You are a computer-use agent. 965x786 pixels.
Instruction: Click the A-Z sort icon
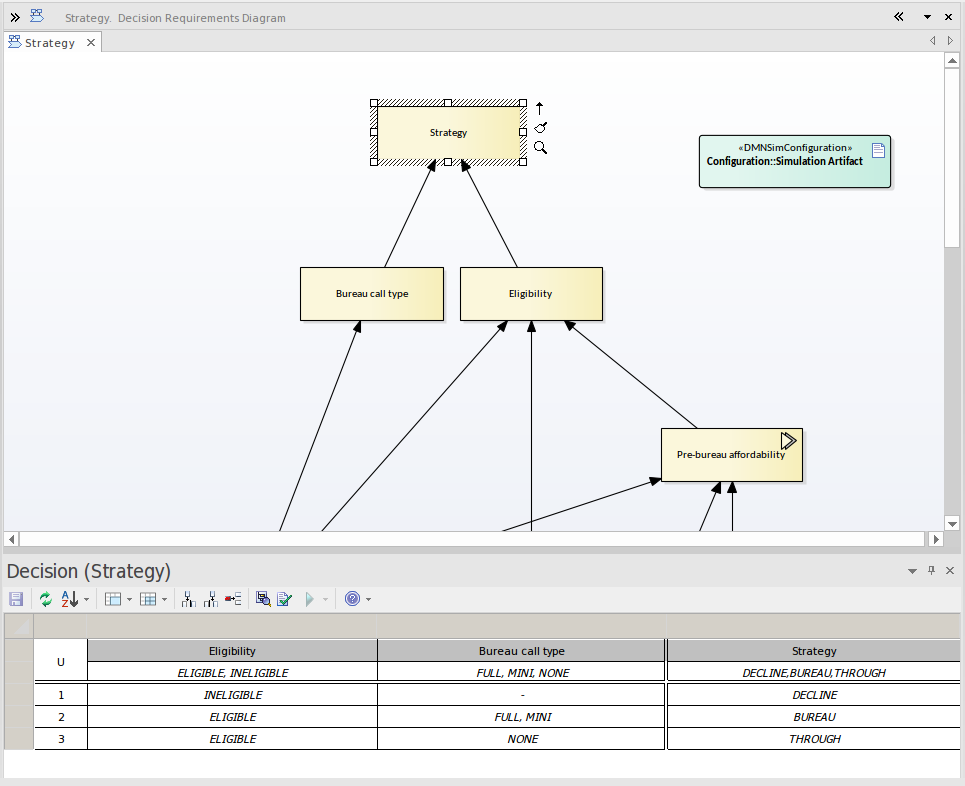[70, 599]
